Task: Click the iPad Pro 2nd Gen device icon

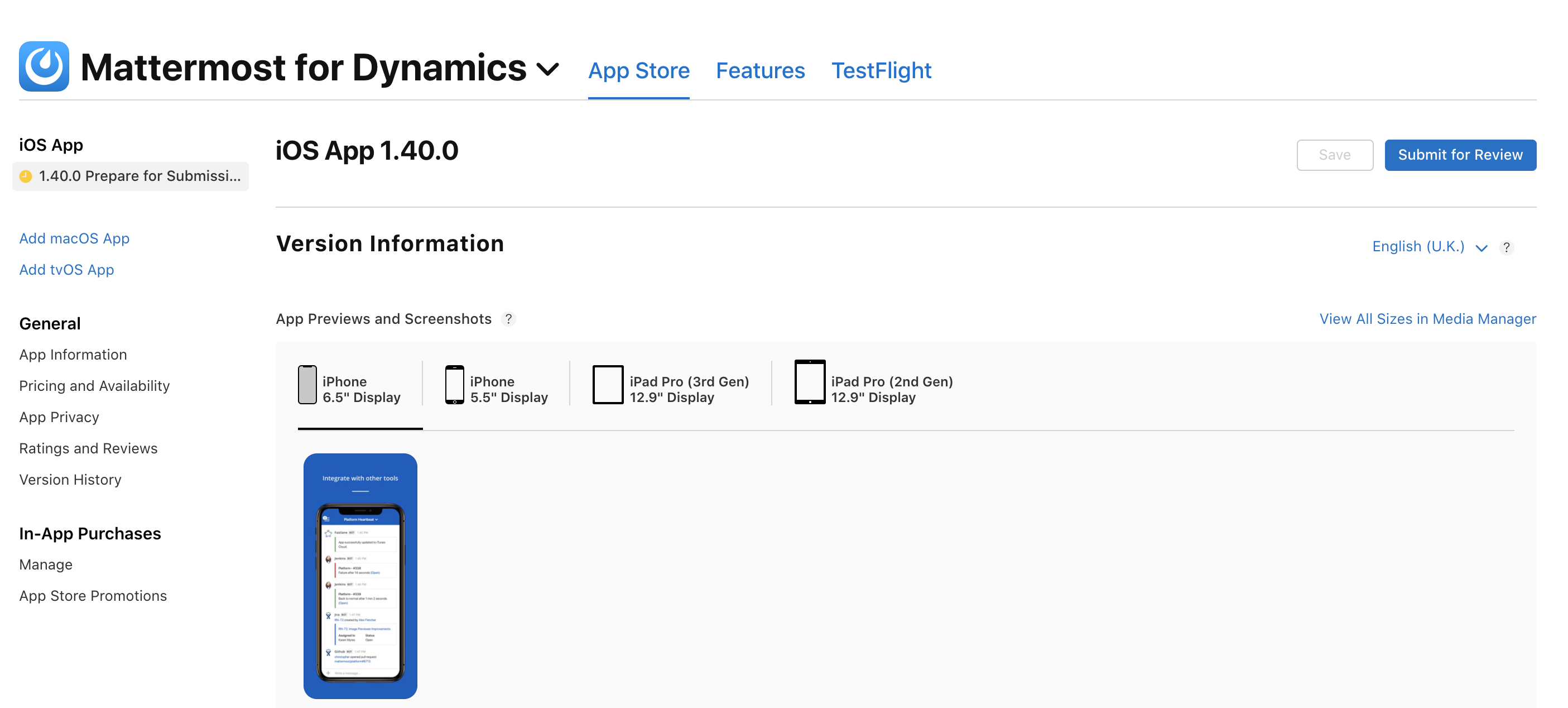Action: click(x=810, y=382)
